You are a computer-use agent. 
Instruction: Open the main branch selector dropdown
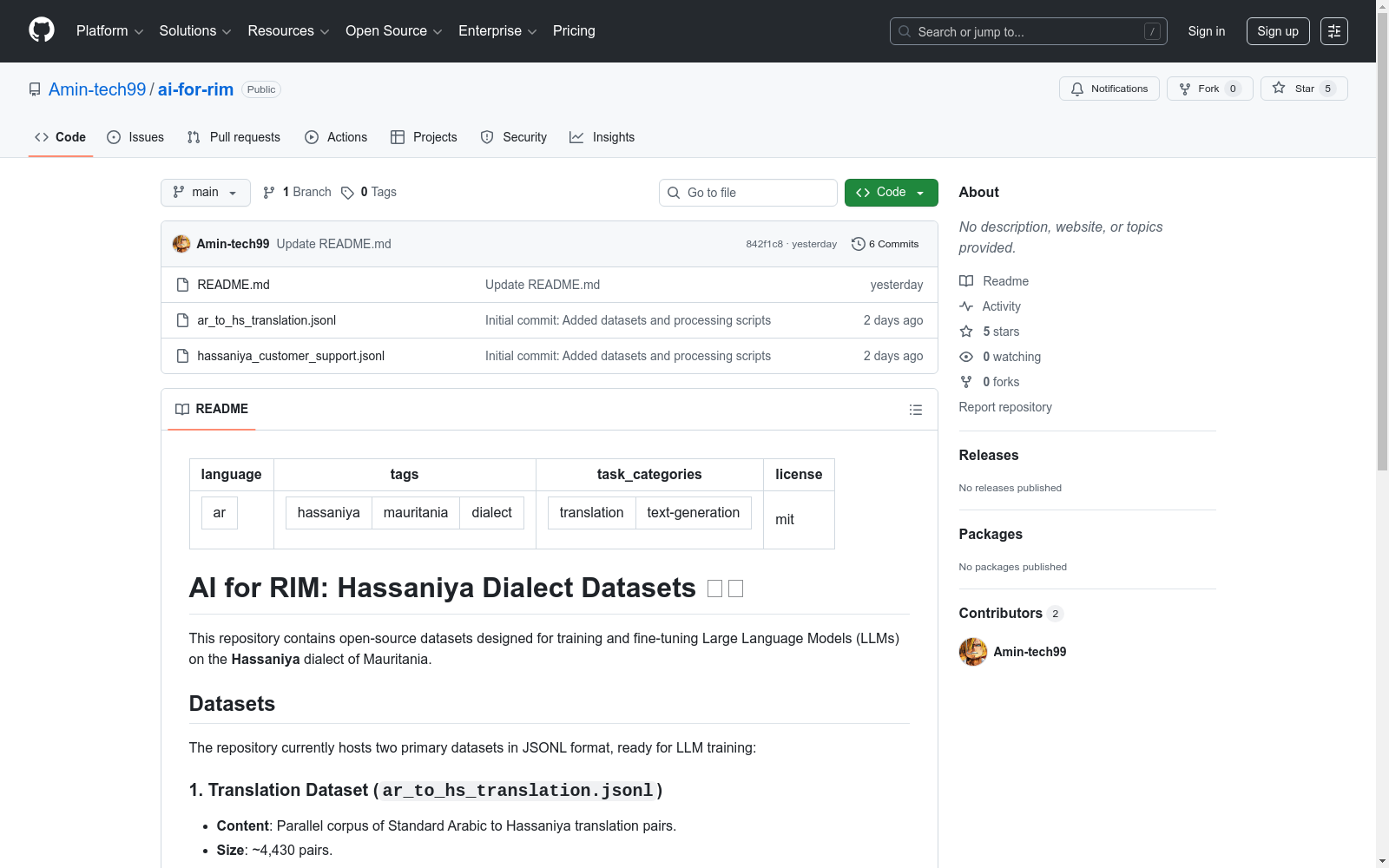[206, 193]
